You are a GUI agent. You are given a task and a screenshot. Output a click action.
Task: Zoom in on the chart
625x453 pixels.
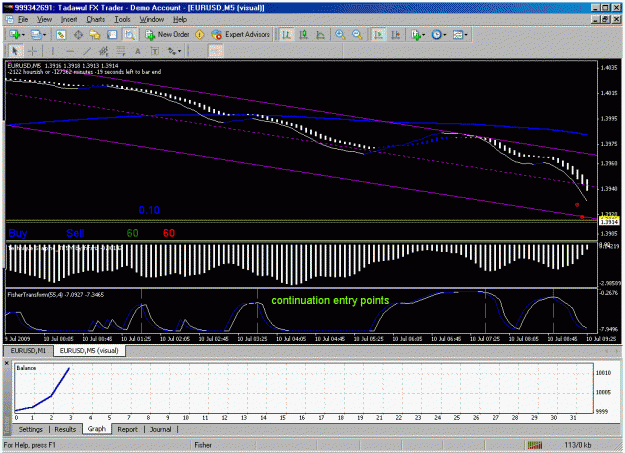340,35
